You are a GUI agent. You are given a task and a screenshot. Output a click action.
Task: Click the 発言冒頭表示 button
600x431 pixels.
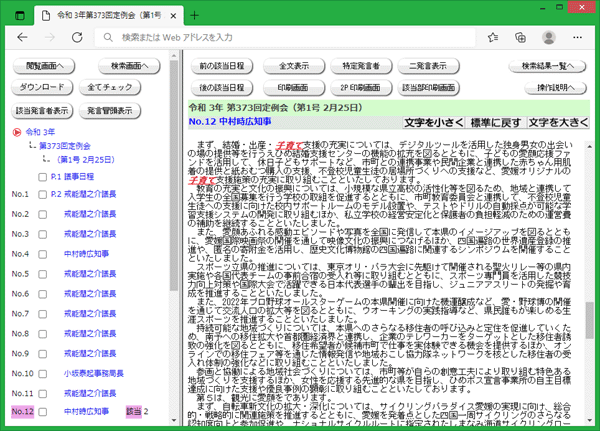[109, 111]
